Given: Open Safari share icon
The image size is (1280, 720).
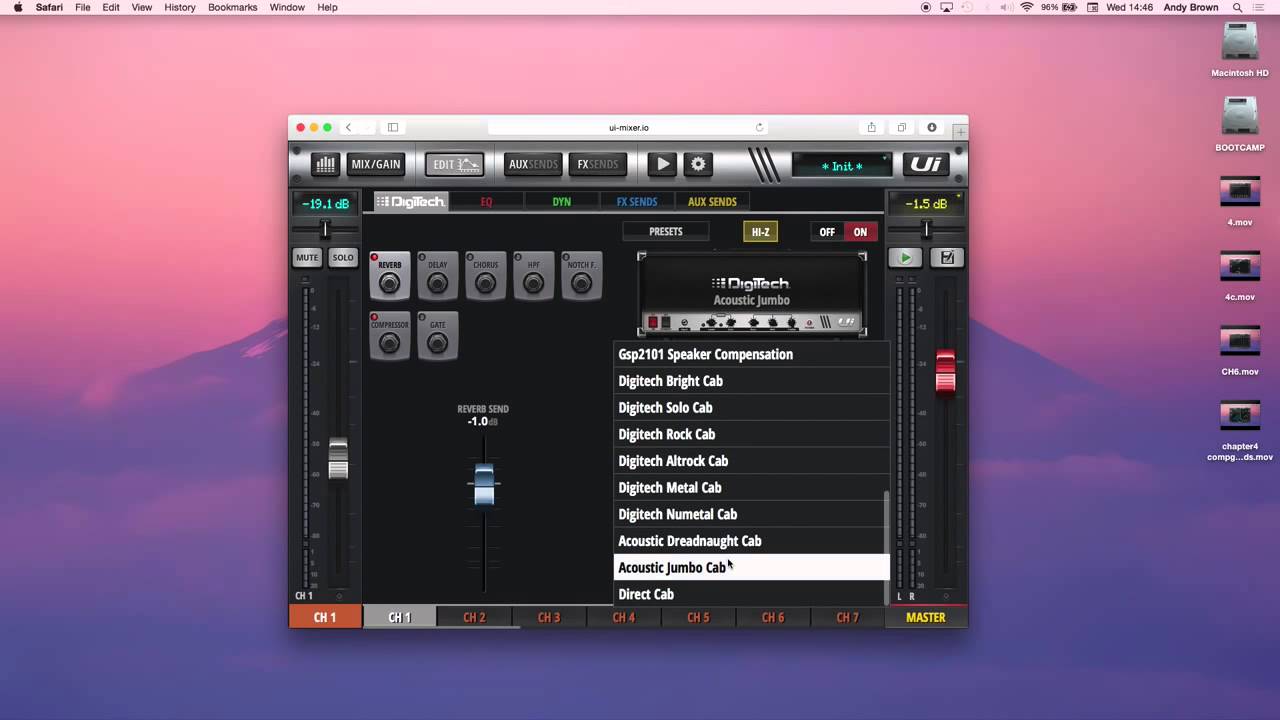Looking at the screenshot, I should point(871,127).
